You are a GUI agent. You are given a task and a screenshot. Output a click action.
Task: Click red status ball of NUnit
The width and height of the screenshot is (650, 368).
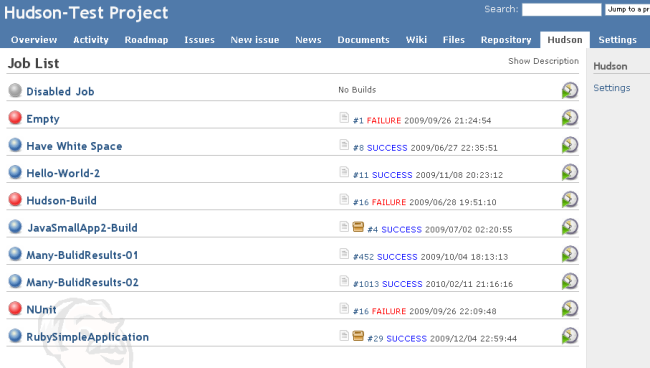click(15, 308)
